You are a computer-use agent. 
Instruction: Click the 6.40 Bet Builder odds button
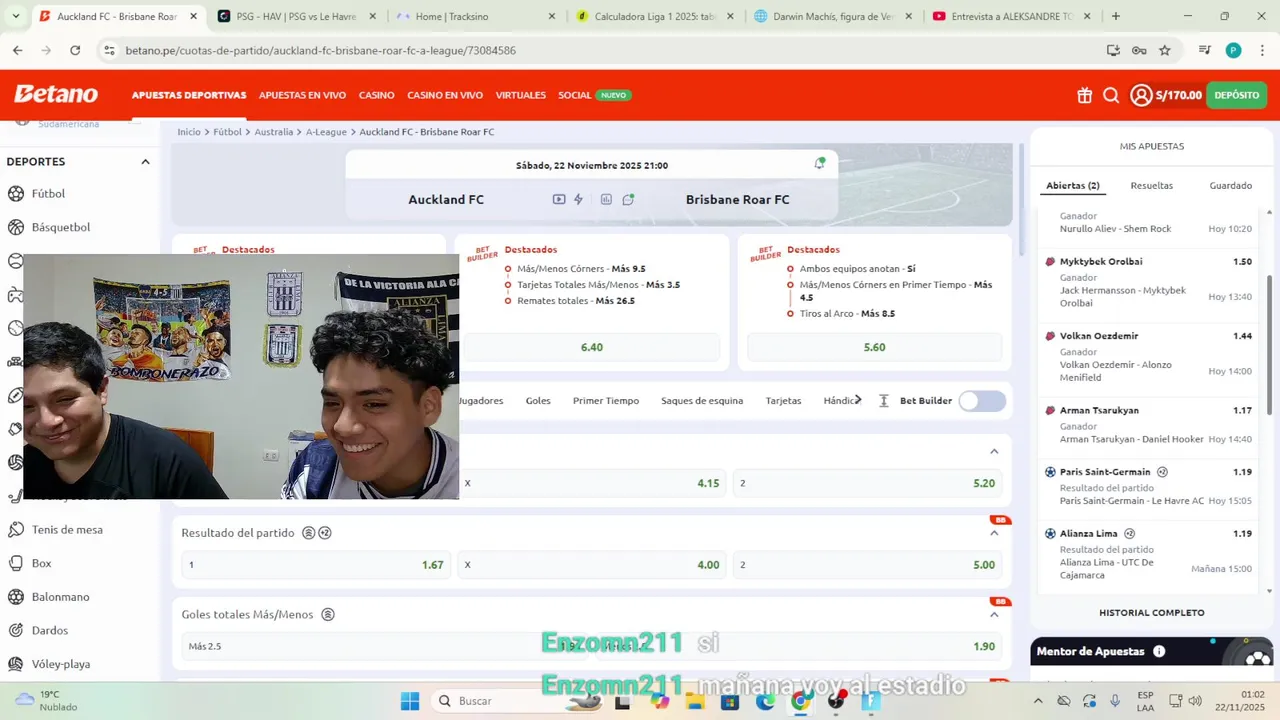[x=591, y=347]
